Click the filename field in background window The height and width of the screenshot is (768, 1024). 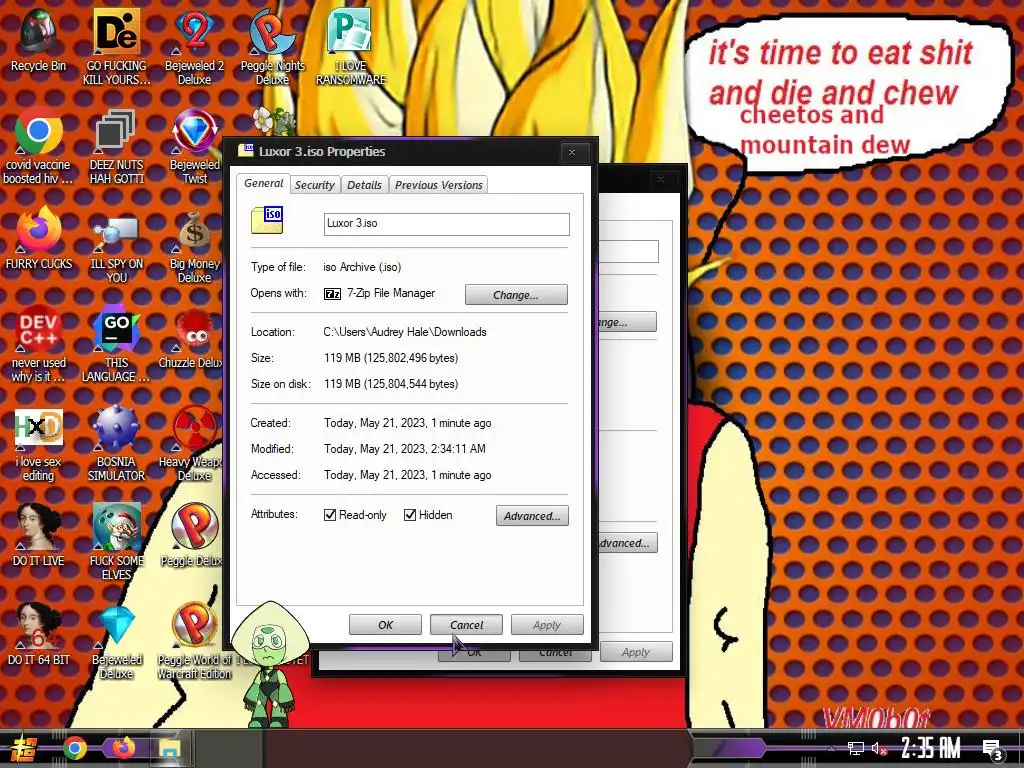coord(628,251)
